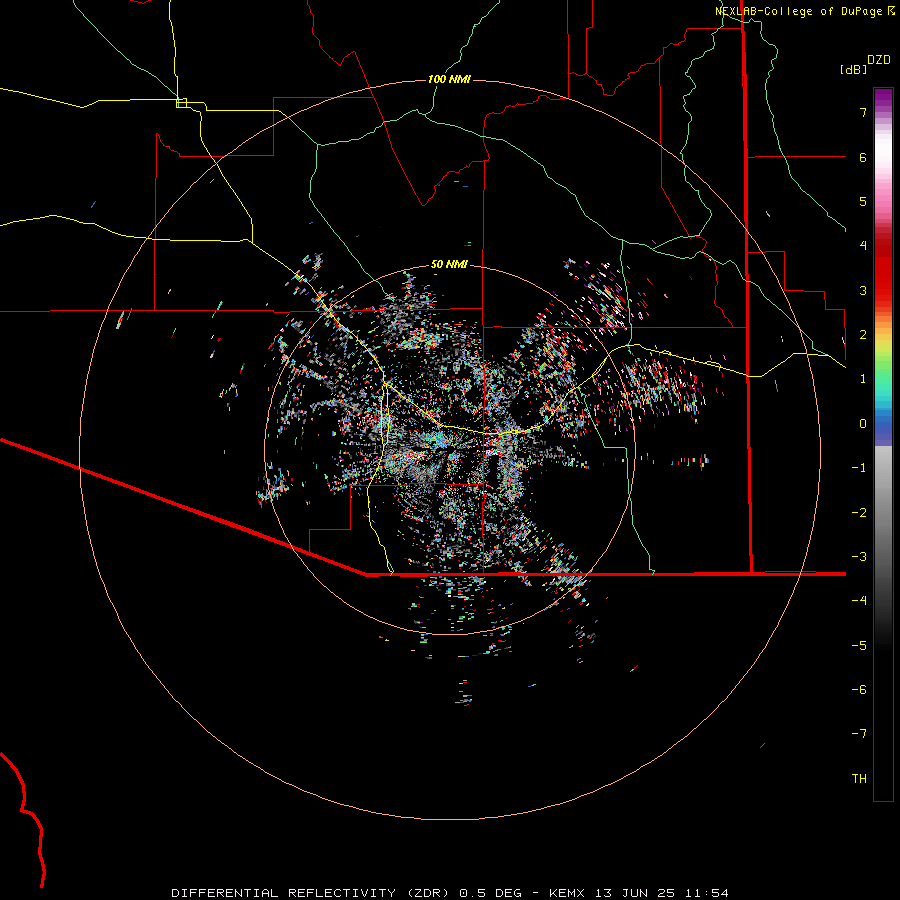Click the -3 scale label

pos(859,557)
